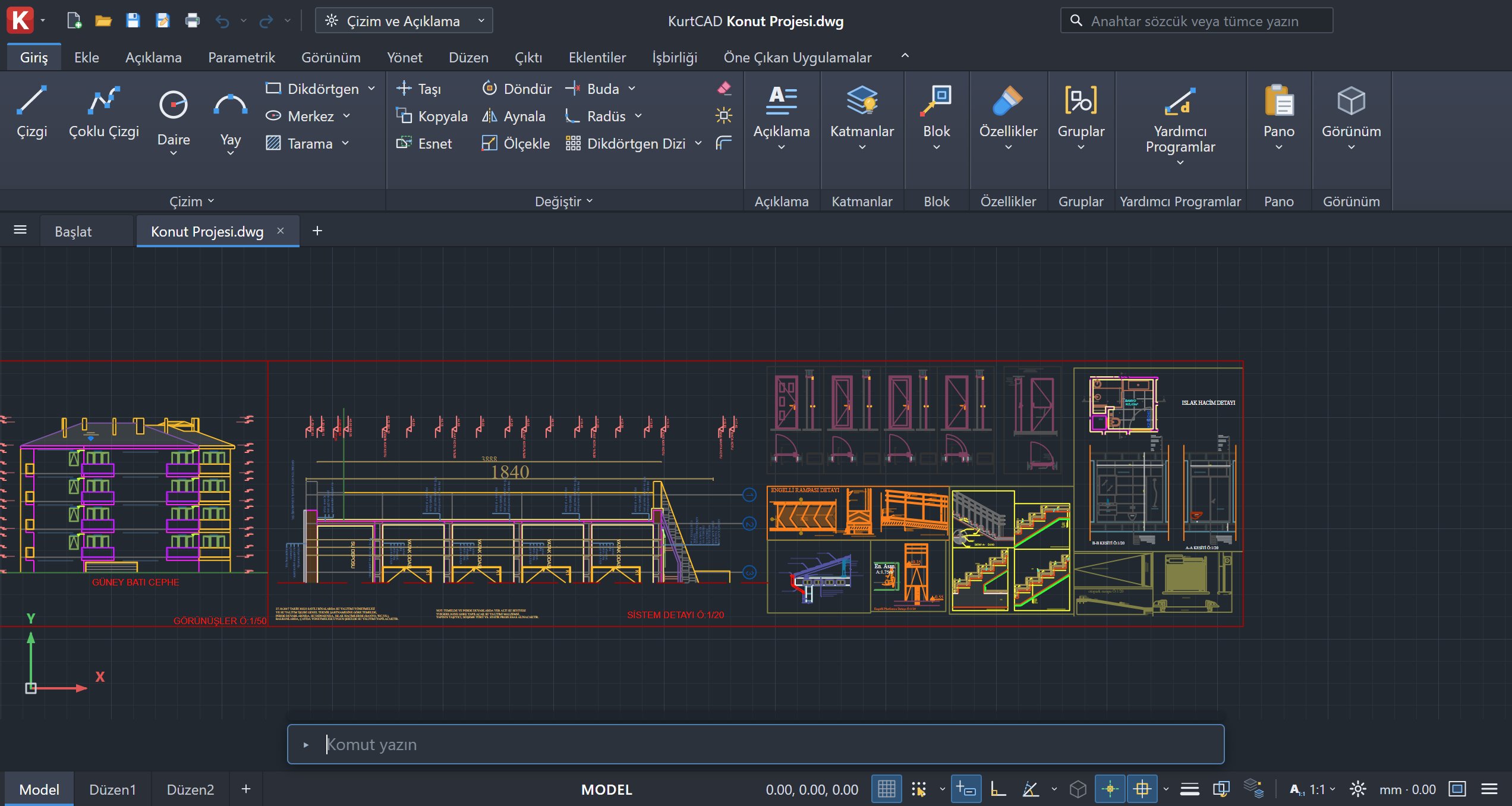Screen dimensions: 1512x806
Task: Select the Esnet stretch tool
Action: 423,143
